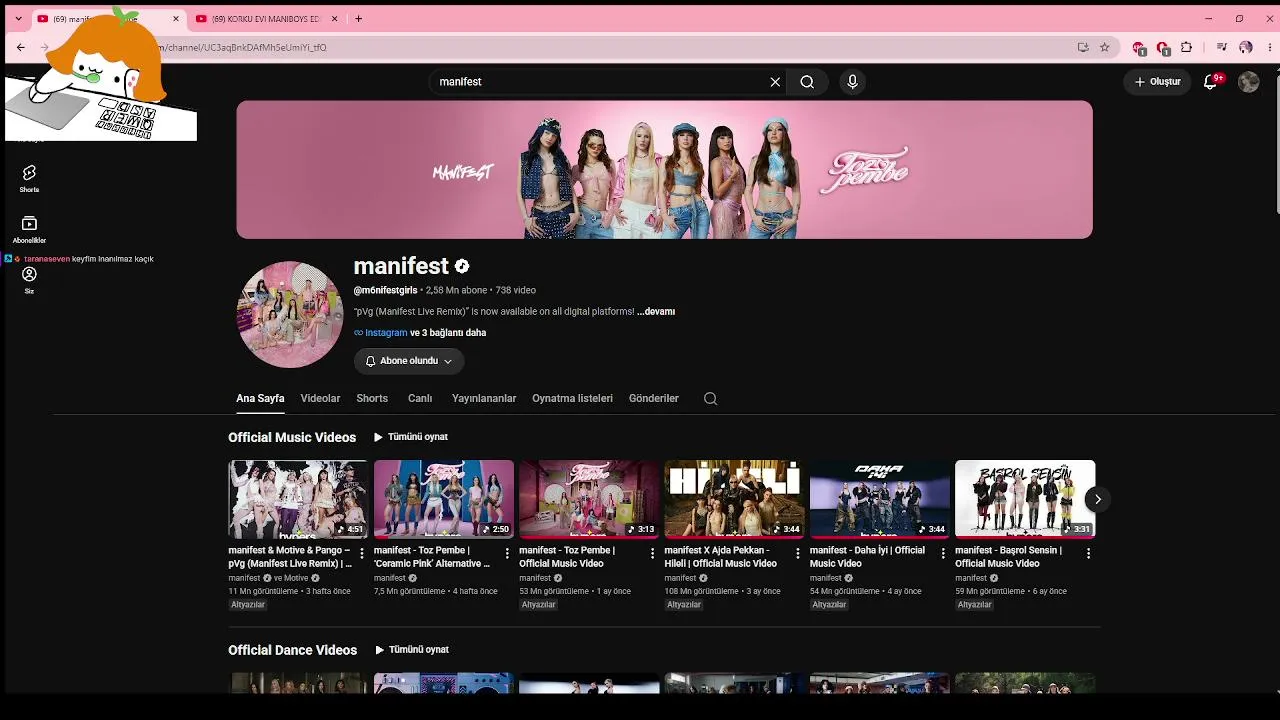Open the Gönderiler tab
This screenshot has width=1280, height=720.
[654, 398]
